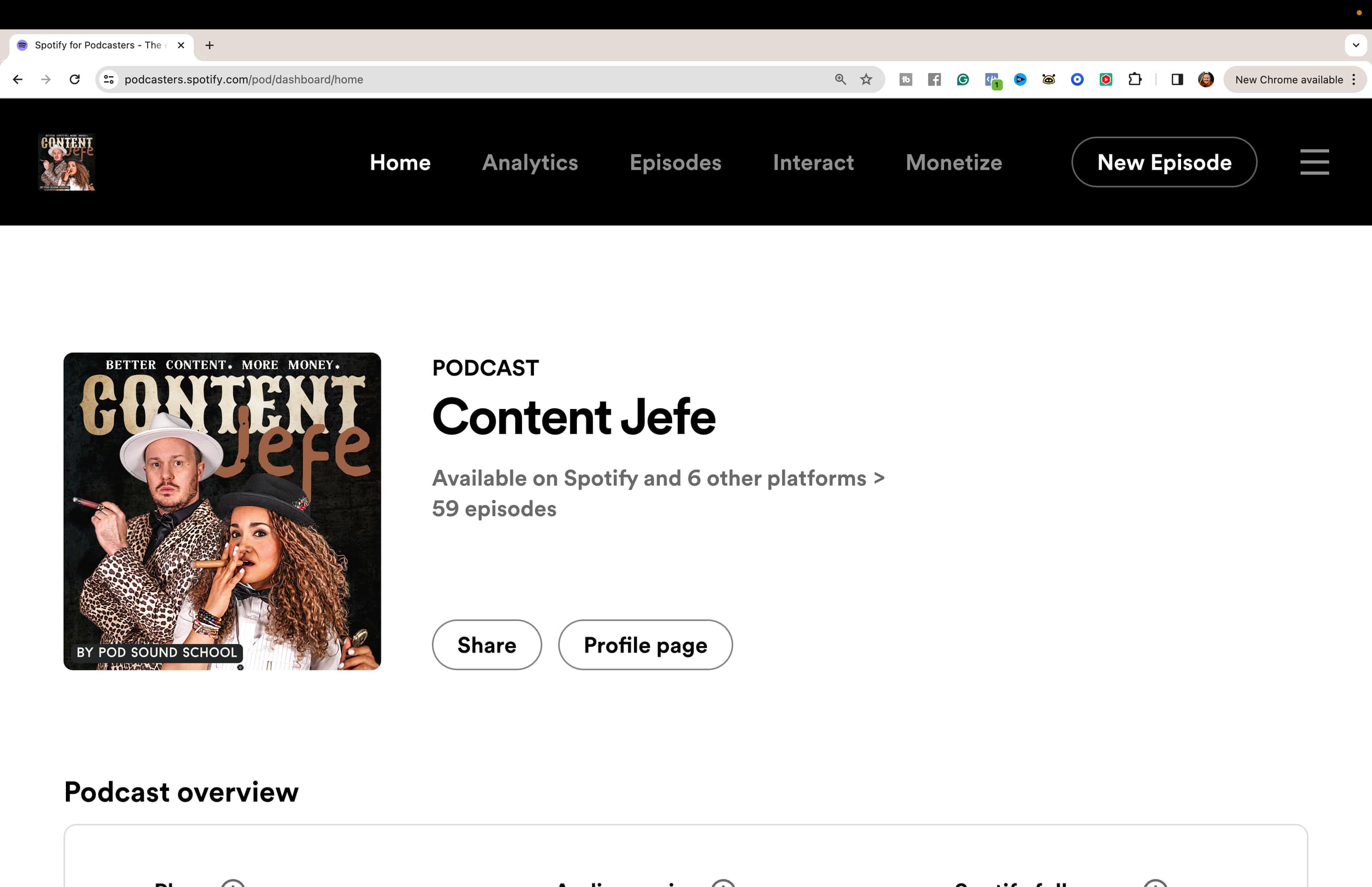Open the Extensions puzzle piece menu
Viewport: 1372px width, 887px height.
1135,80
